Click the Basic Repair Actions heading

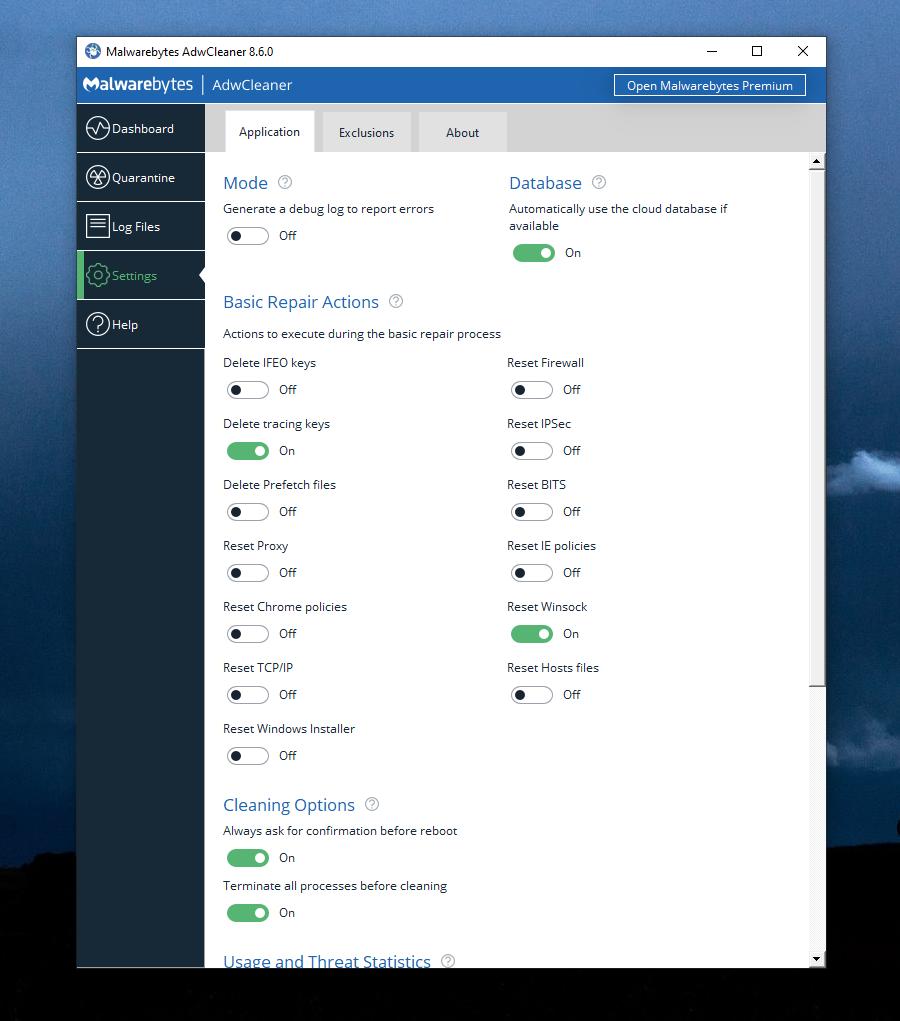pyautogui.click(x=301, y=302)
